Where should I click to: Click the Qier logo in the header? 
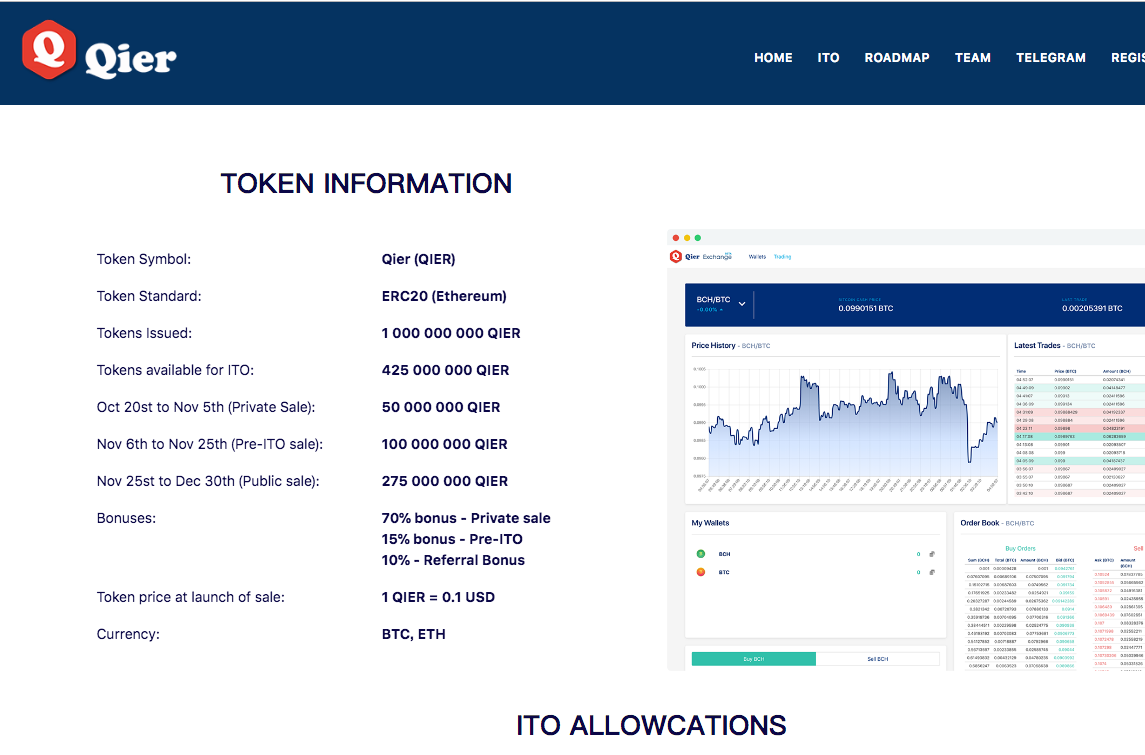pyautogui.click(x=99, y=51)
